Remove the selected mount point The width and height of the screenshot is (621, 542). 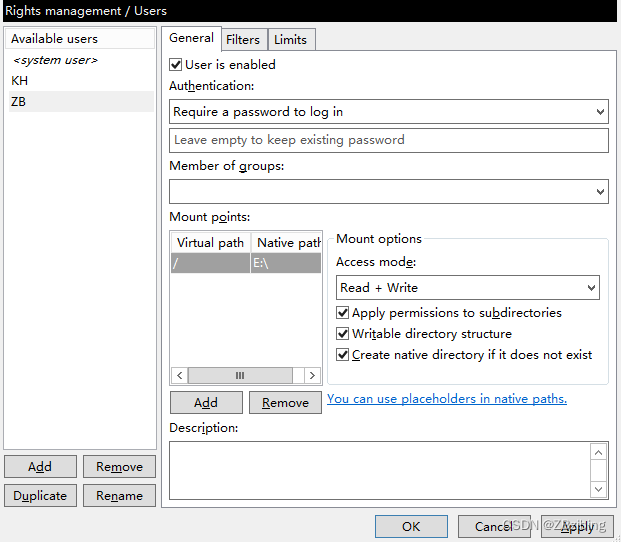(285, 402)
